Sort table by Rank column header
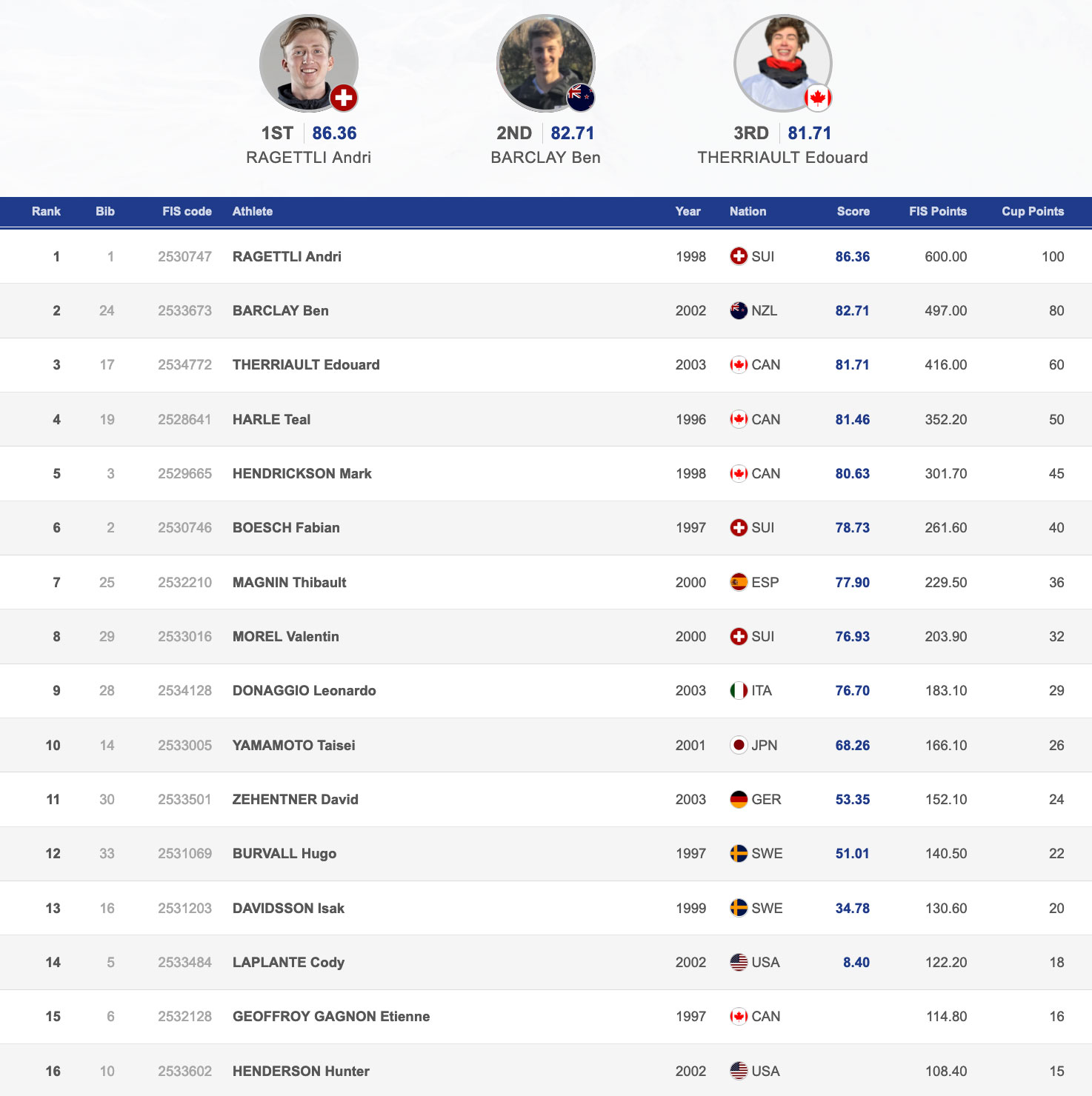The image size is (1092, 1096). tap(46, 211)
